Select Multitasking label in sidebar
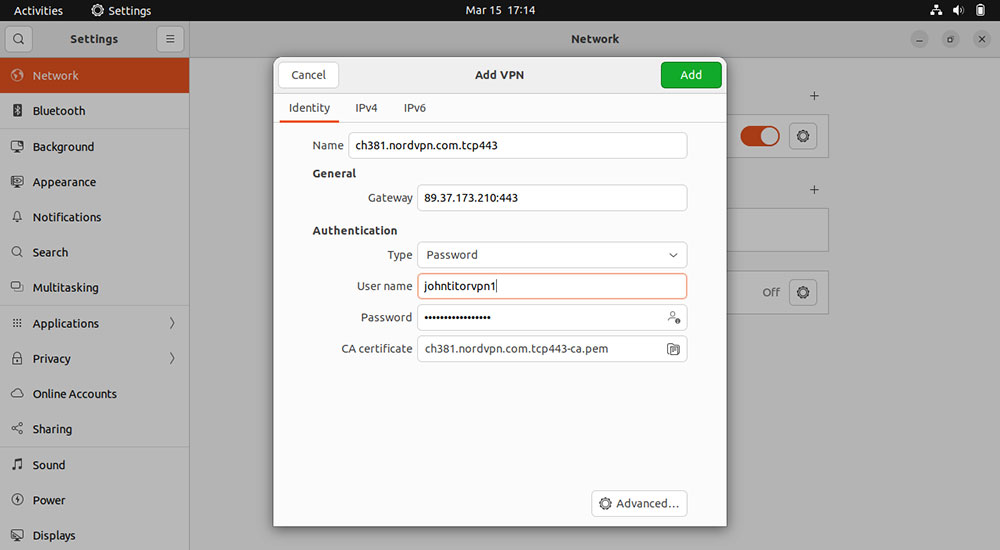 (66, 288)
